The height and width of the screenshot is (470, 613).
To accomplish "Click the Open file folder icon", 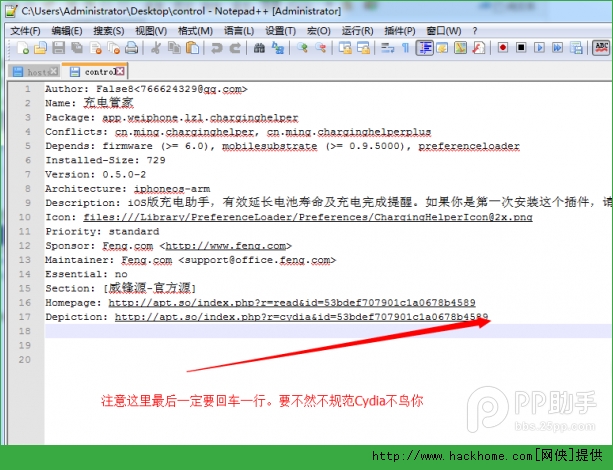I will [x=40, y=48].
